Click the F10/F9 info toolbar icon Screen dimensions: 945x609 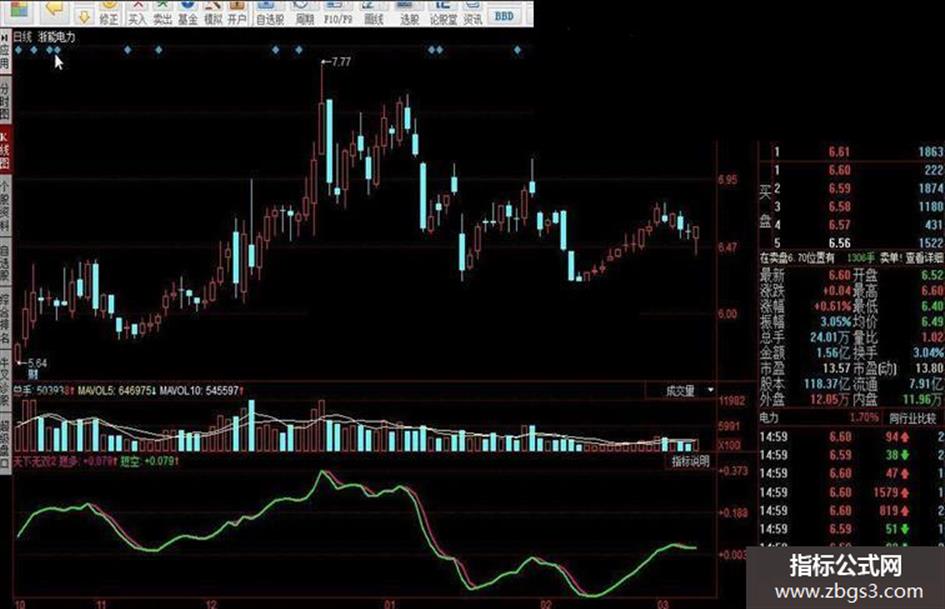click(x=338, y=13)
